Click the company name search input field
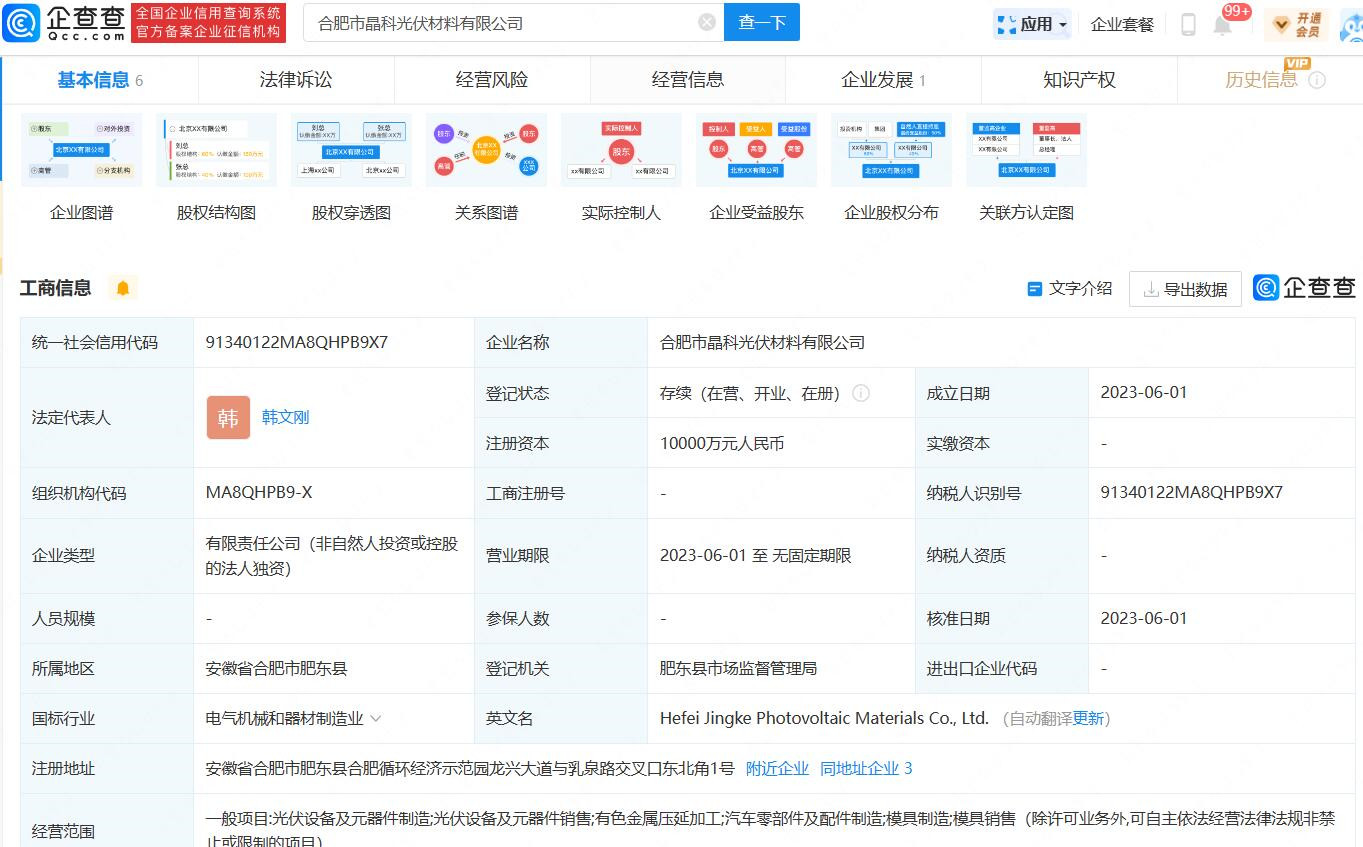 [500, 22]
